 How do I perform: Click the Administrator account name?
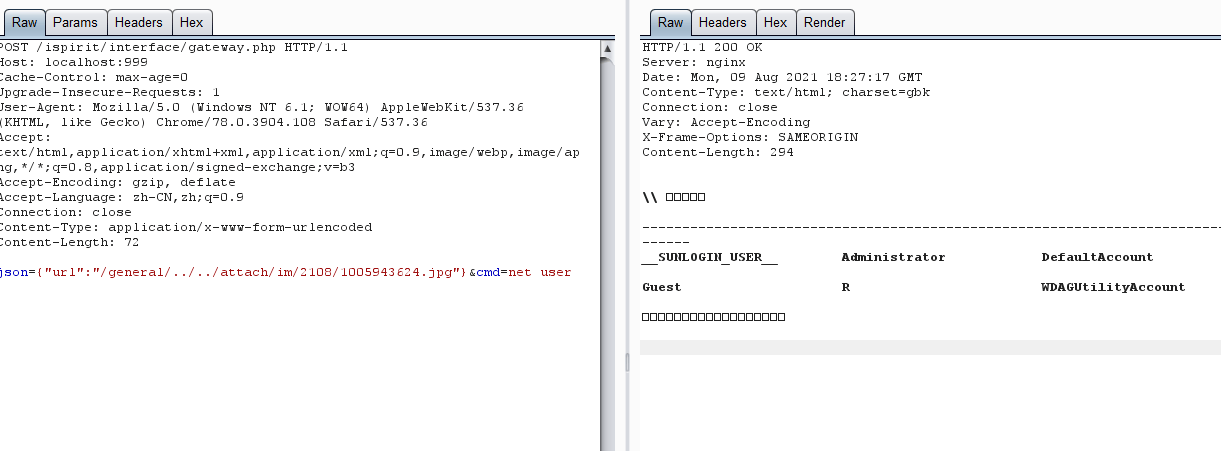(x=893, y=257)
